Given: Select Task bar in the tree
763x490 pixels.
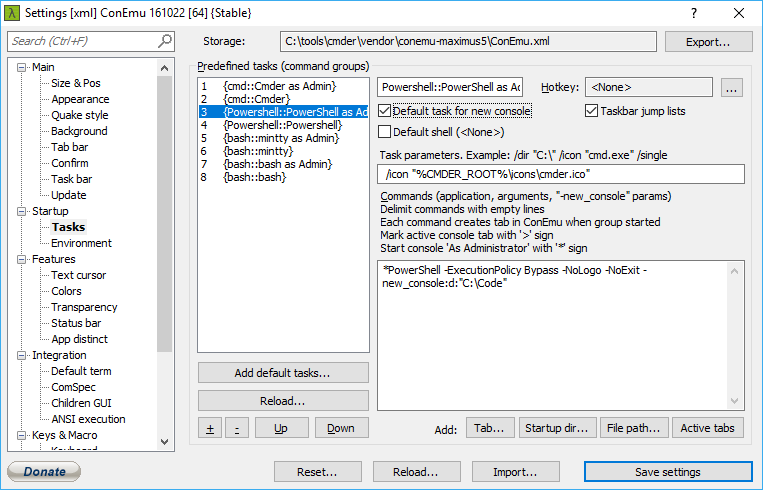Looking at the screenshot, I should click(x=72, y=179).
